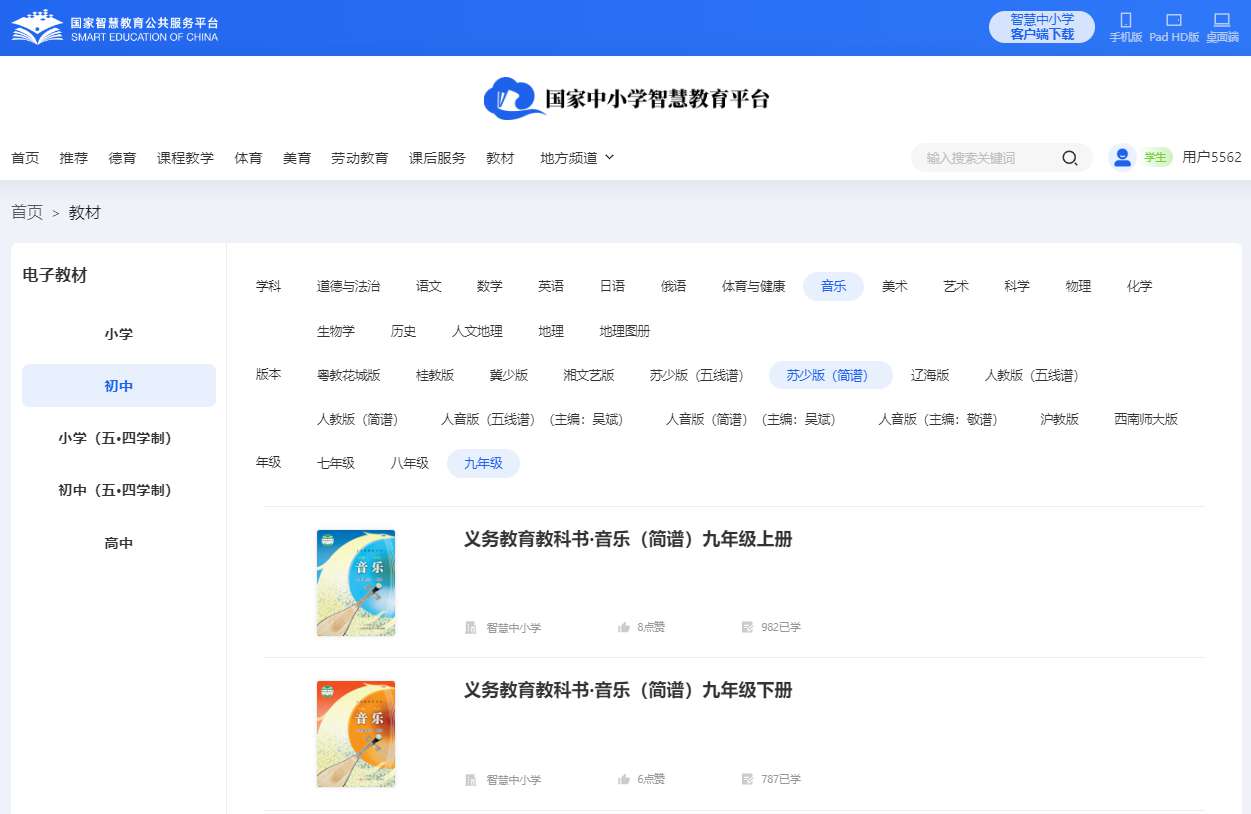1251x814 pixels.
Task: Choose the 桂教版 edition
Action: 435,375
